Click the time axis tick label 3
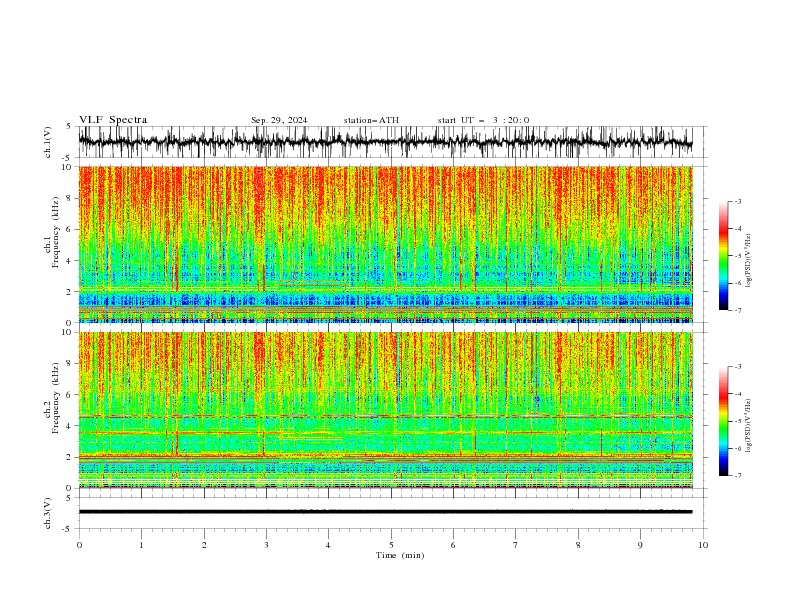 point(266,545)
